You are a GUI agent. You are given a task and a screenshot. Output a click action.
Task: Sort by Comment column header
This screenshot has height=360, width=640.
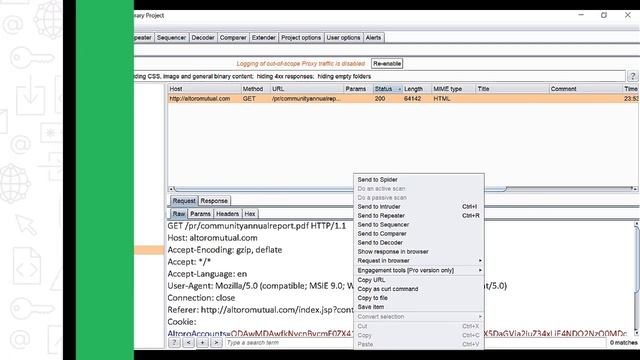pos(586,89)
